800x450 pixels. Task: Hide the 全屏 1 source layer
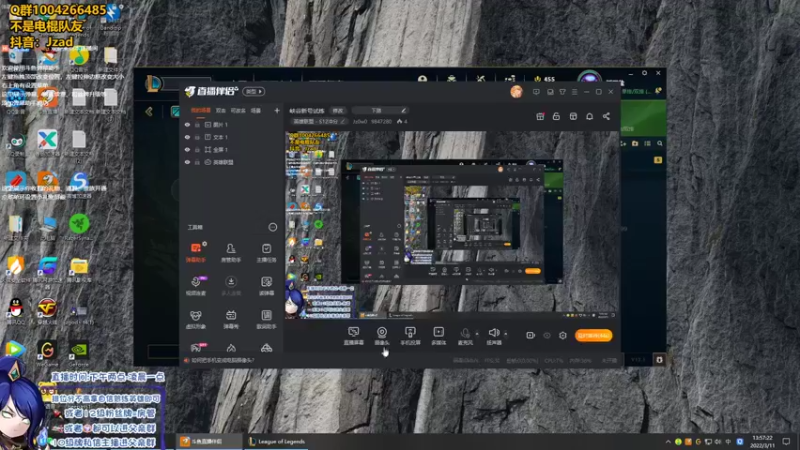click(187, 149)
